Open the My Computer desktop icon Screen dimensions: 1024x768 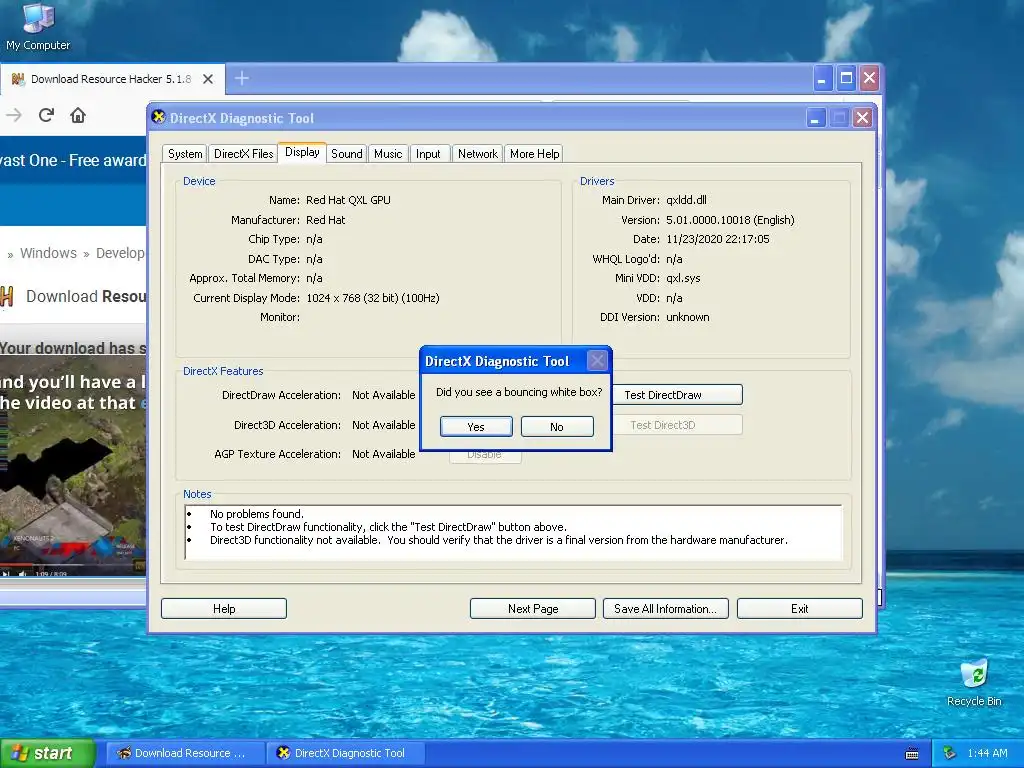pyautogui.click(x=38, y=26)
